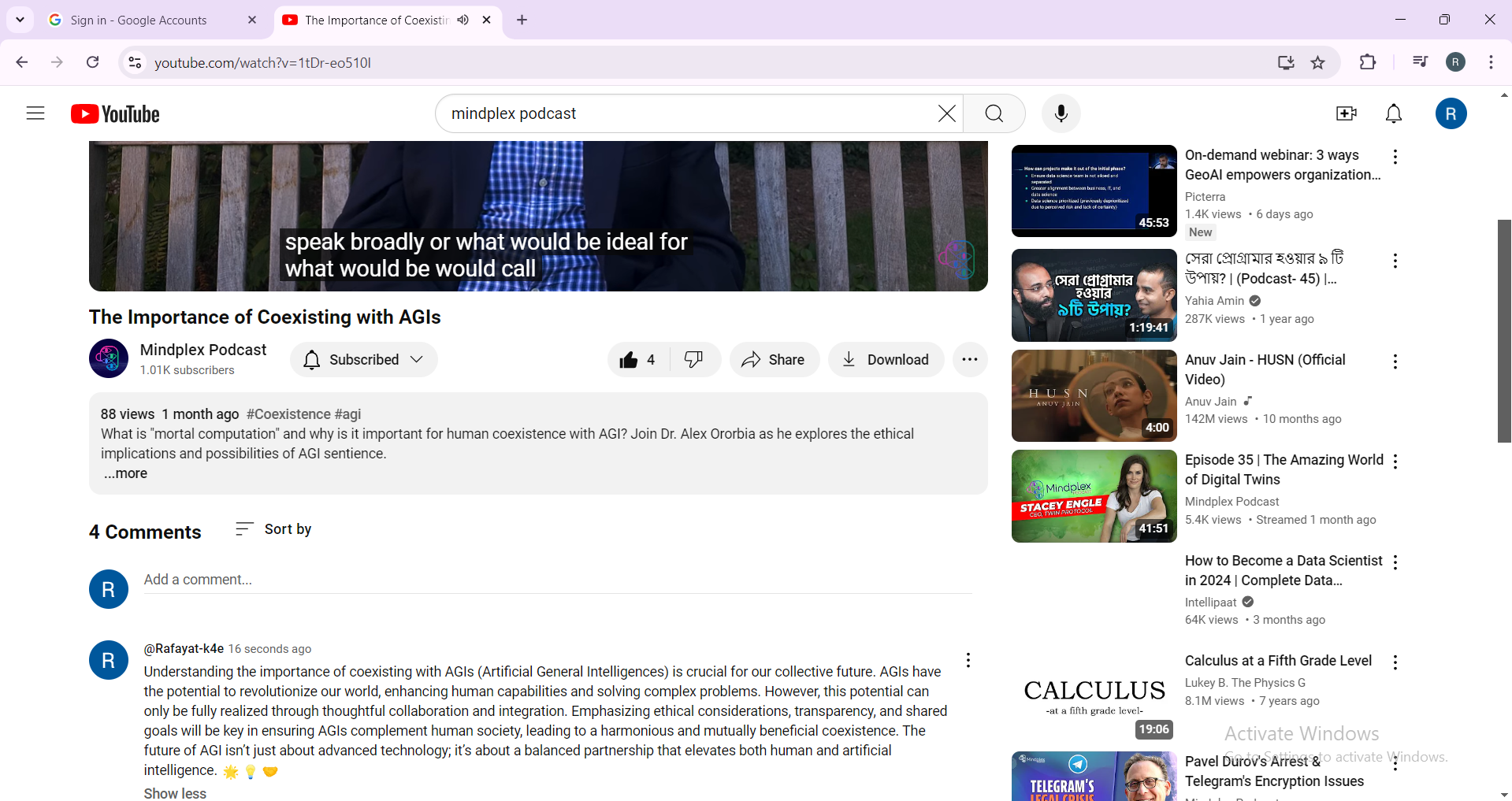The width and height of the screenshot is (1512, 801).
Task: Like the video with thumbs up
Action: coord(638,360)
